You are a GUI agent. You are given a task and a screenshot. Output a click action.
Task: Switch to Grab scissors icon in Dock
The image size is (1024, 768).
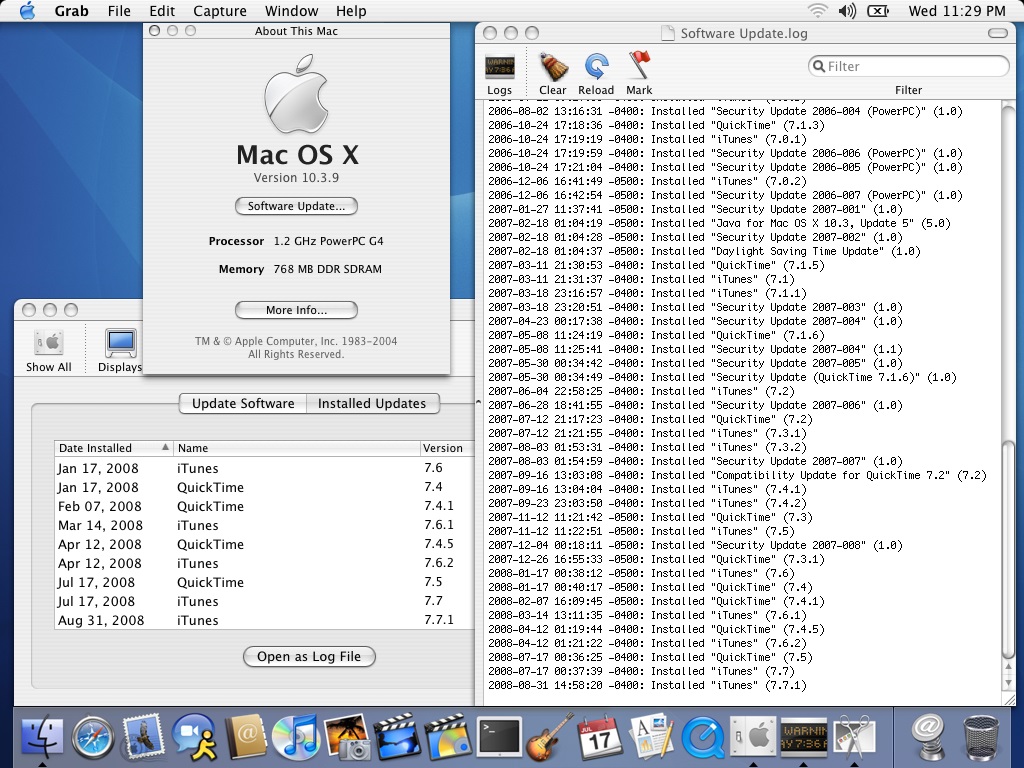click(853, 737)
